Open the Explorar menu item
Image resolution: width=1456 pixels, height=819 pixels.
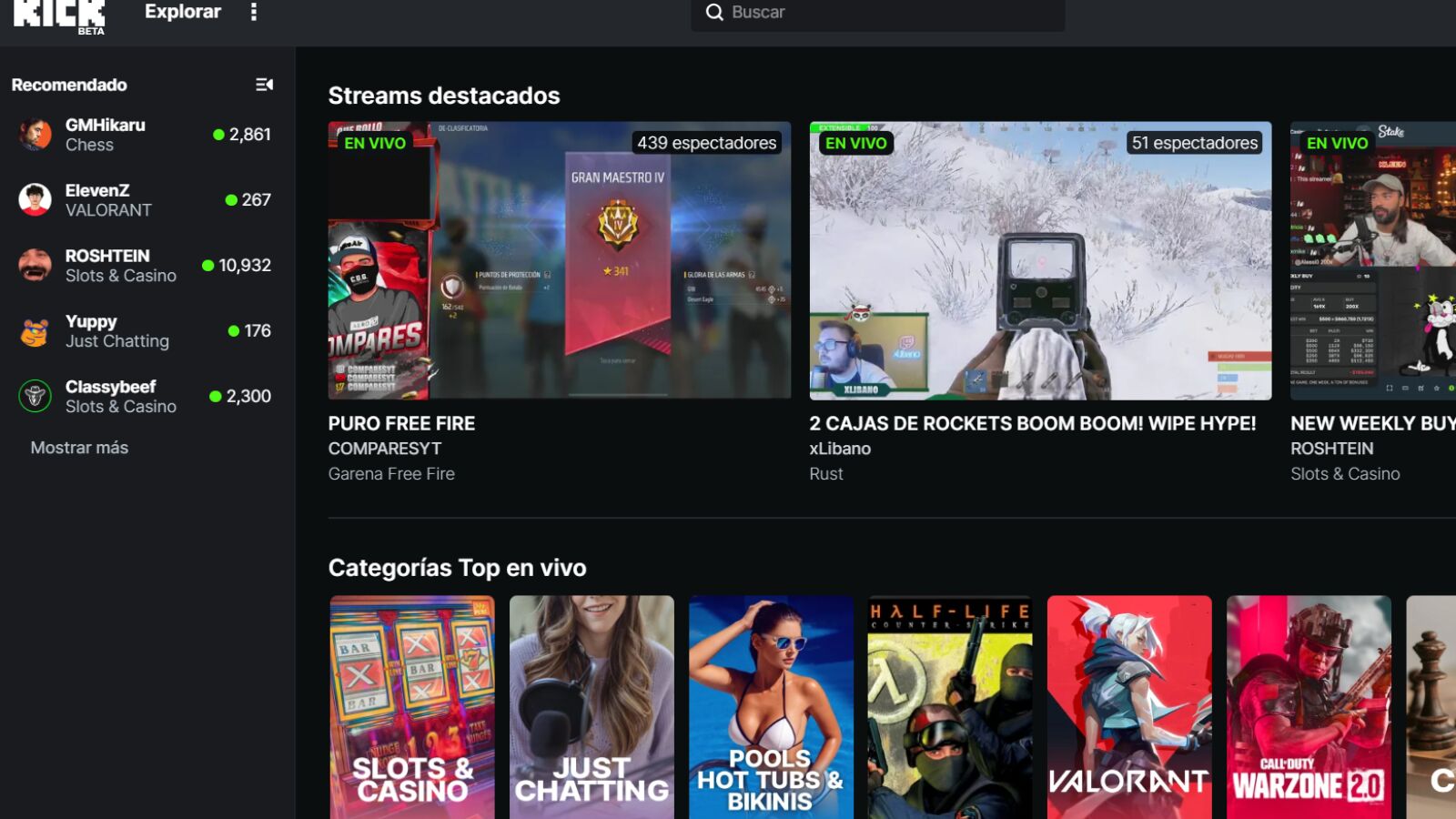183,12
